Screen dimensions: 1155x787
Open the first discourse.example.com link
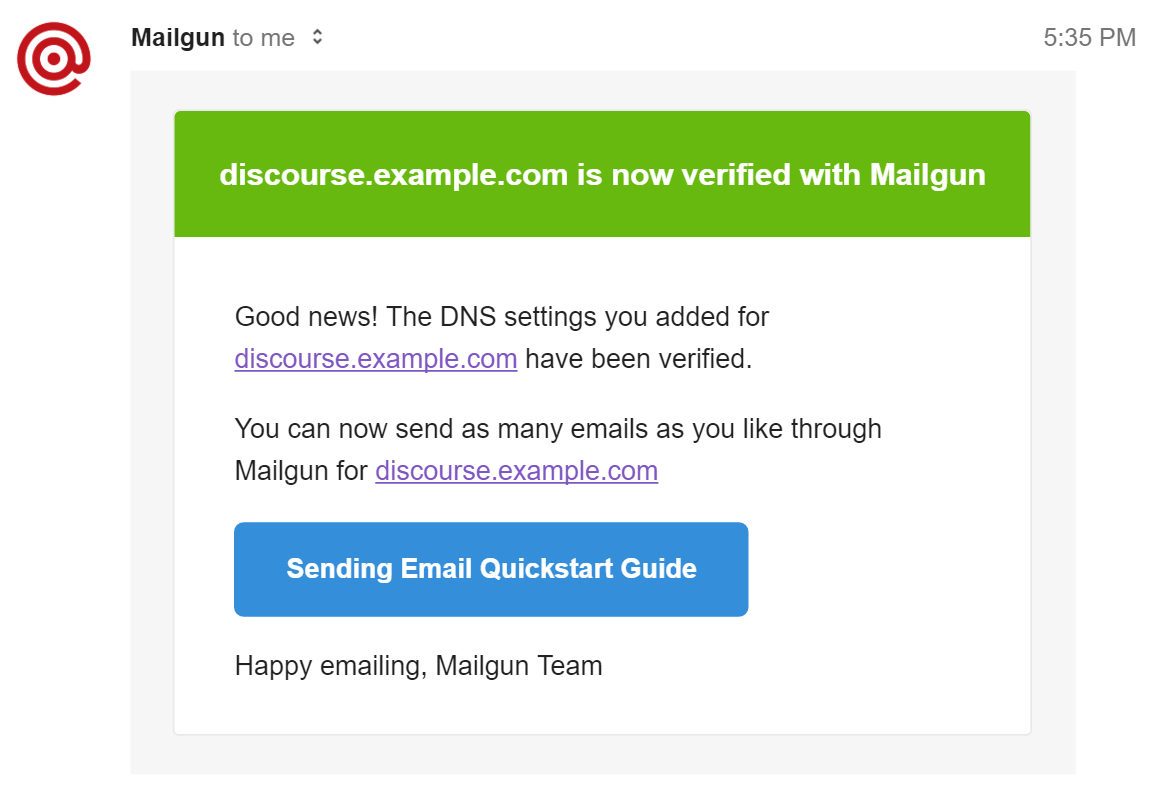click(x=375, y=358)
